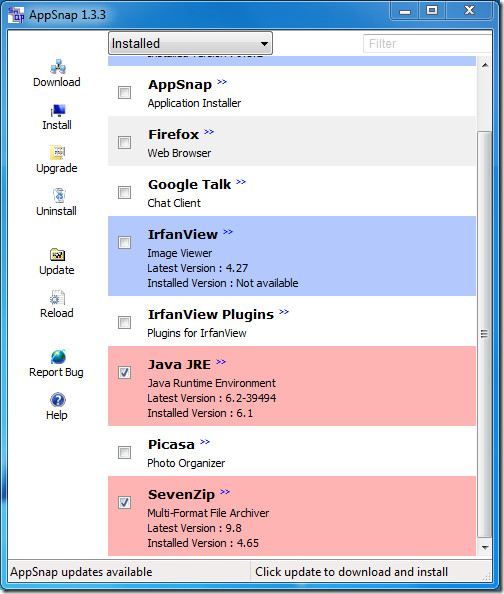Click the Update database icon
This screenshot has width=504, height=594.
pyautogui.click(x=58, y=255)
